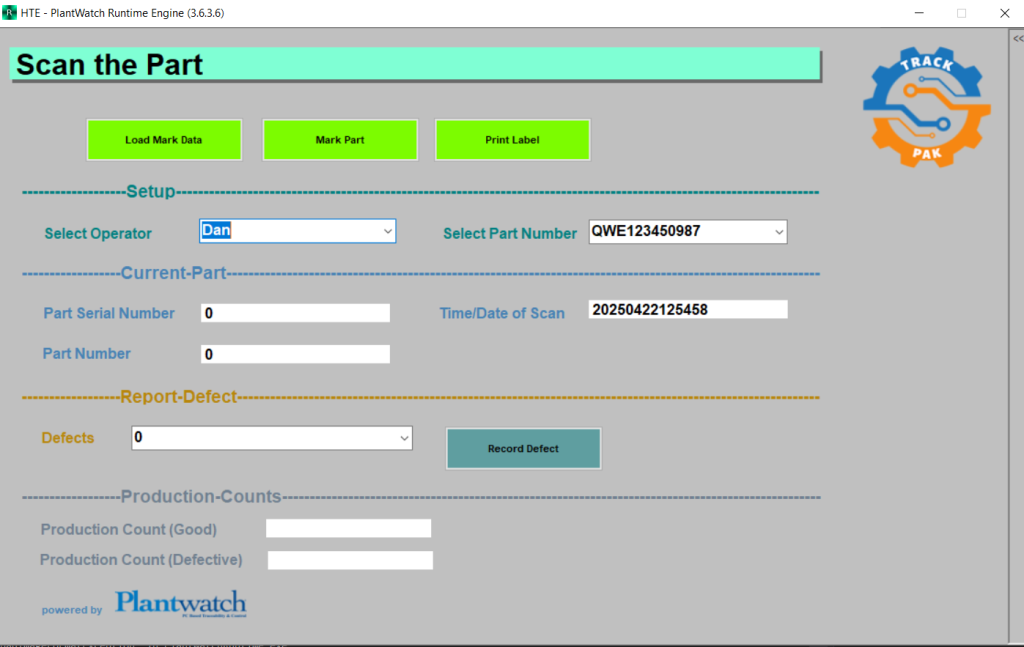Expand the side panel with double-chevron
Viewport: 1024px width, 647px height.
pyautogui.click(x=1017, y=39)
